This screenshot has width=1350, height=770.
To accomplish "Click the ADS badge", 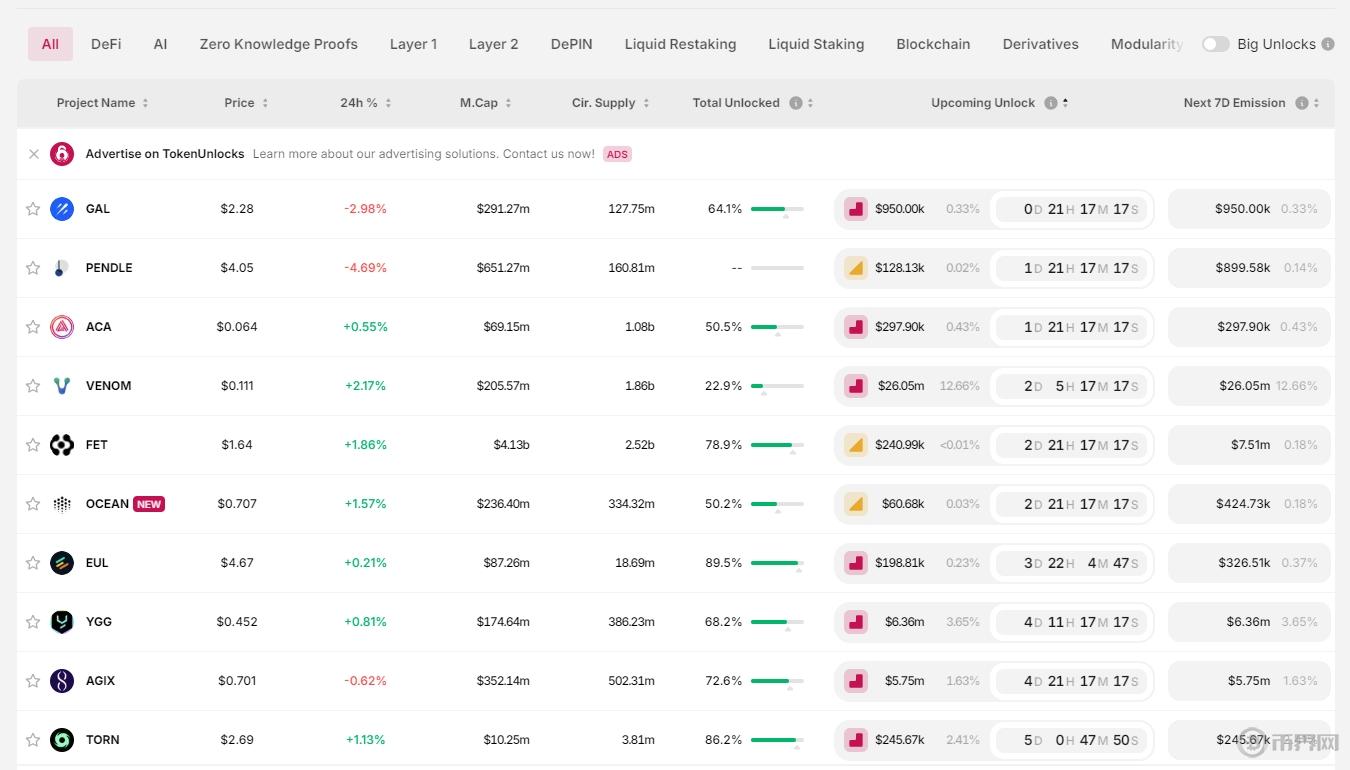I will [617, 154].
